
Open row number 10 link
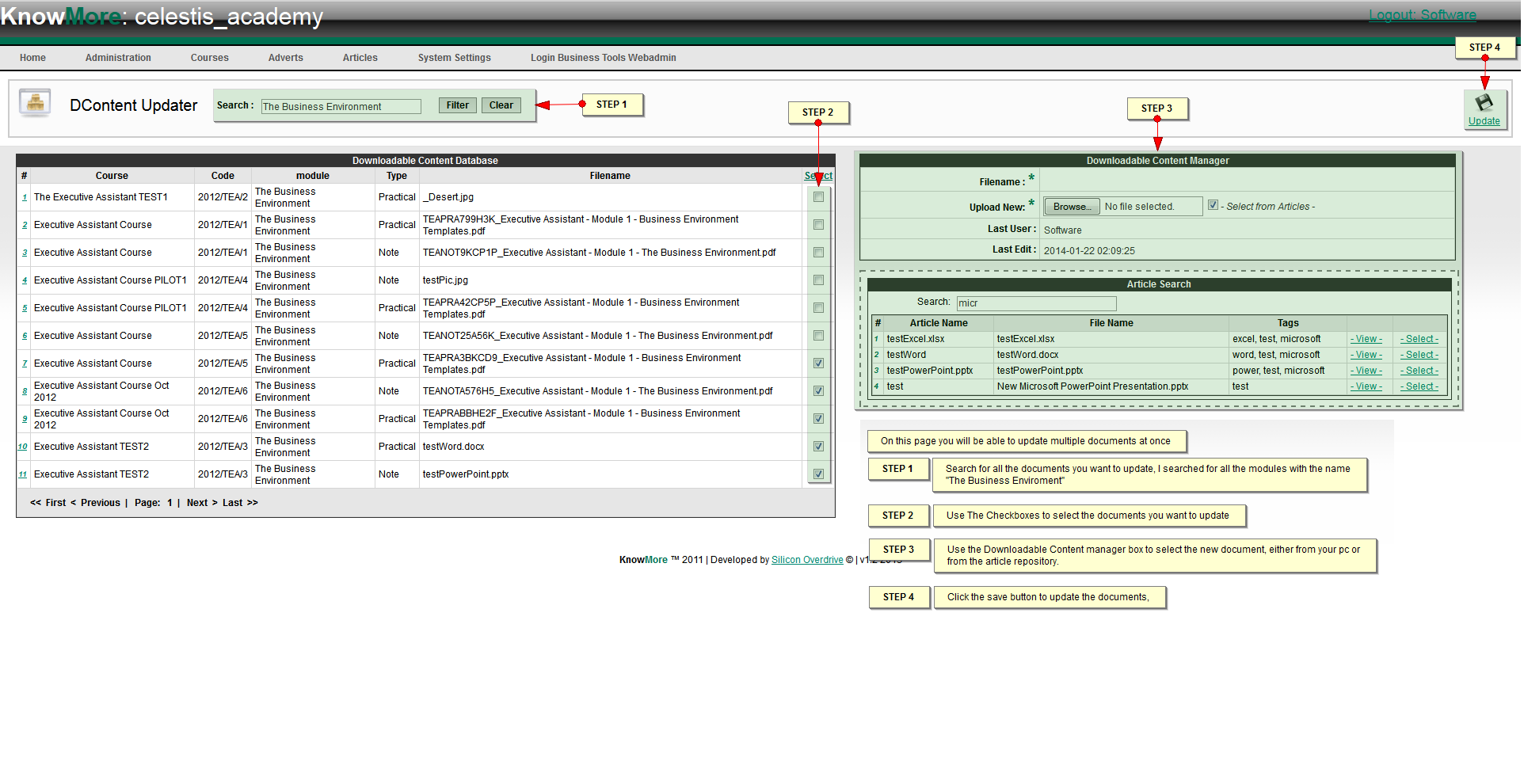click(x=23, y=447)
